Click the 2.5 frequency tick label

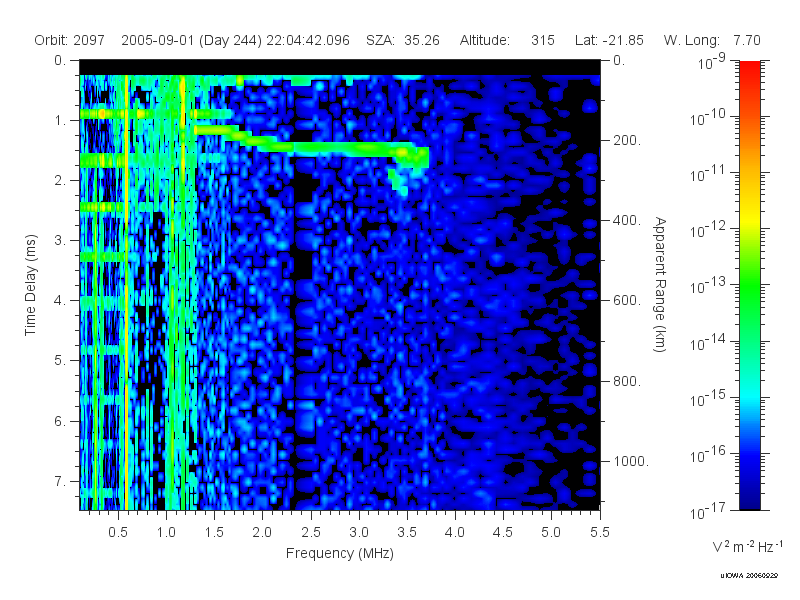(311, 532)
